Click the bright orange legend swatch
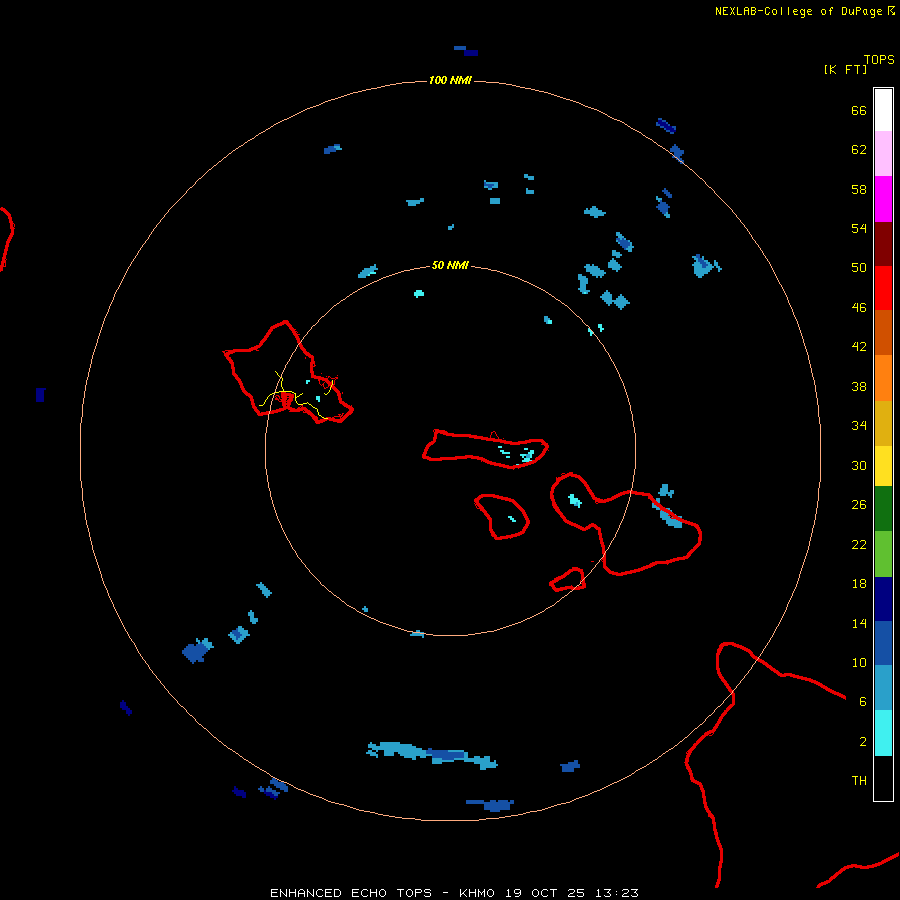This screenshot has width=900, height=900. coord(883,378)
